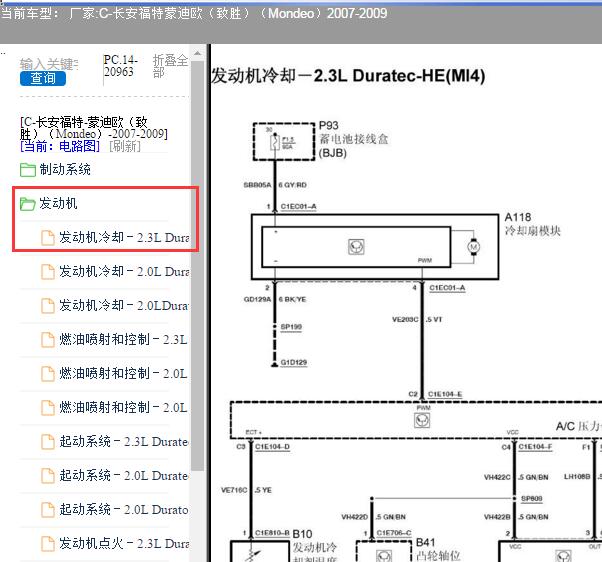
Task: Expand the 制动系统 folder
Action: coord(65,169)
